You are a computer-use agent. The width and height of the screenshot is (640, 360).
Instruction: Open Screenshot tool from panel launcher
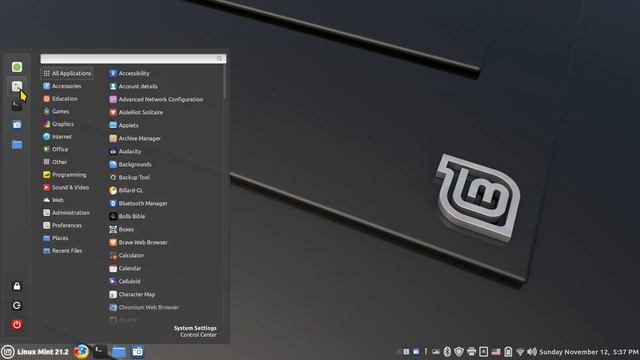point(138,352)
